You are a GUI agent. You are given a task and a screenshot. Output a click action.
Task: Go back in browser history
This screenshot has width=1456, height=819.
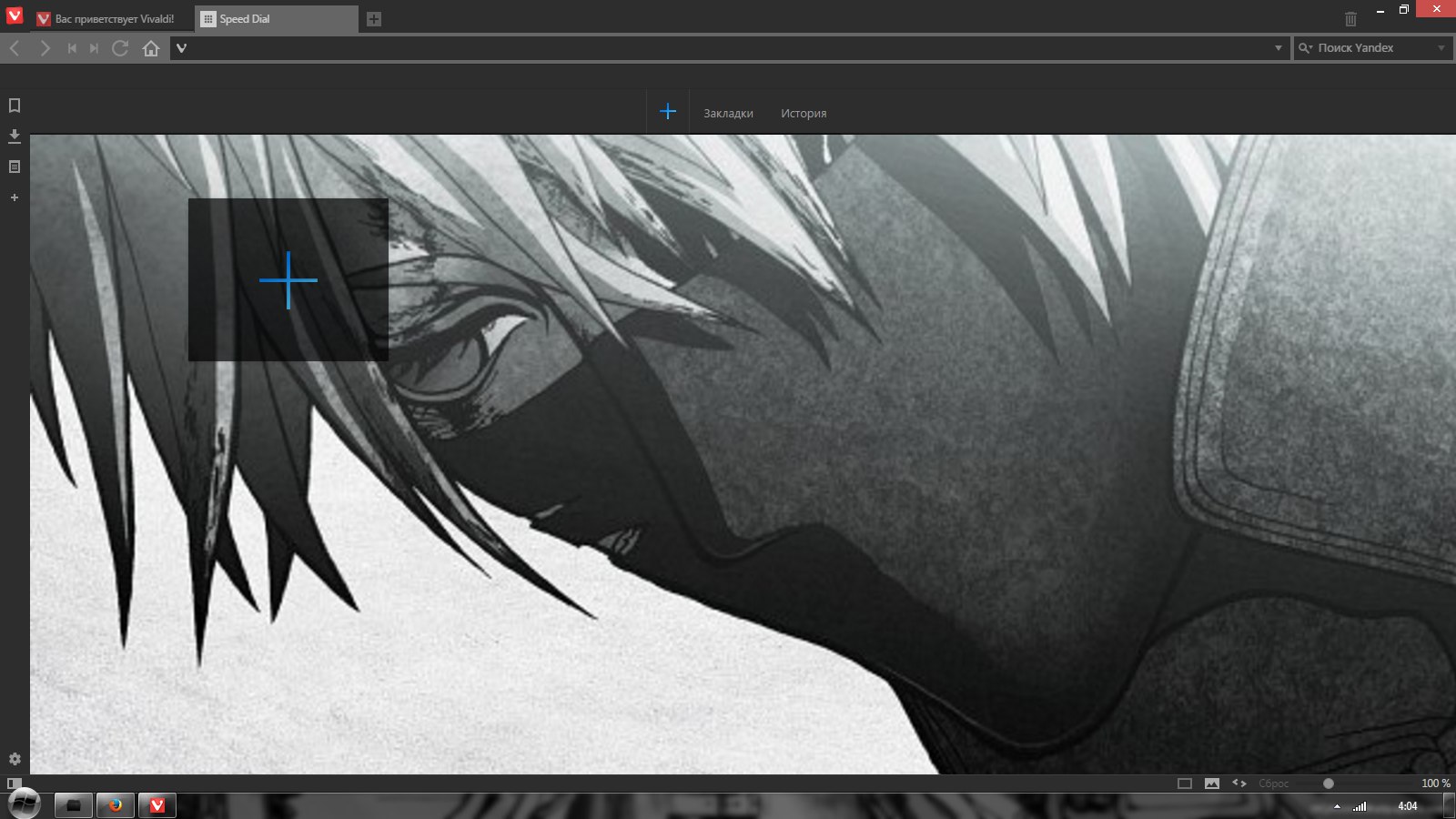15,48
